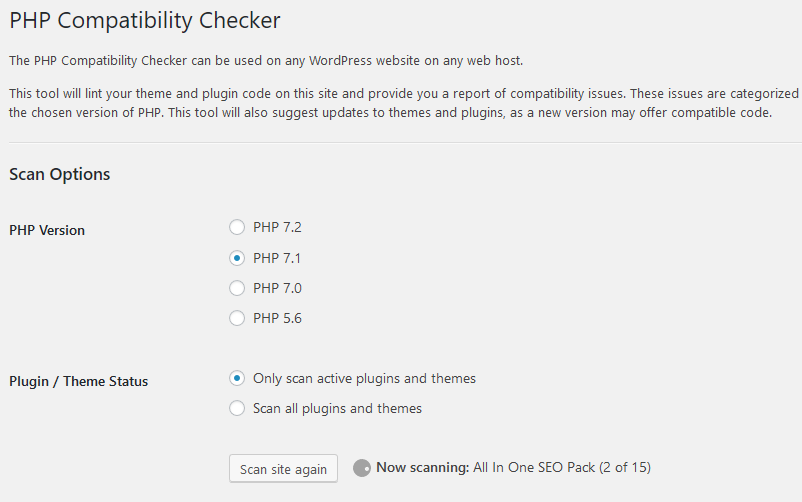Pick the PHP 5.6 radio button

237,318
